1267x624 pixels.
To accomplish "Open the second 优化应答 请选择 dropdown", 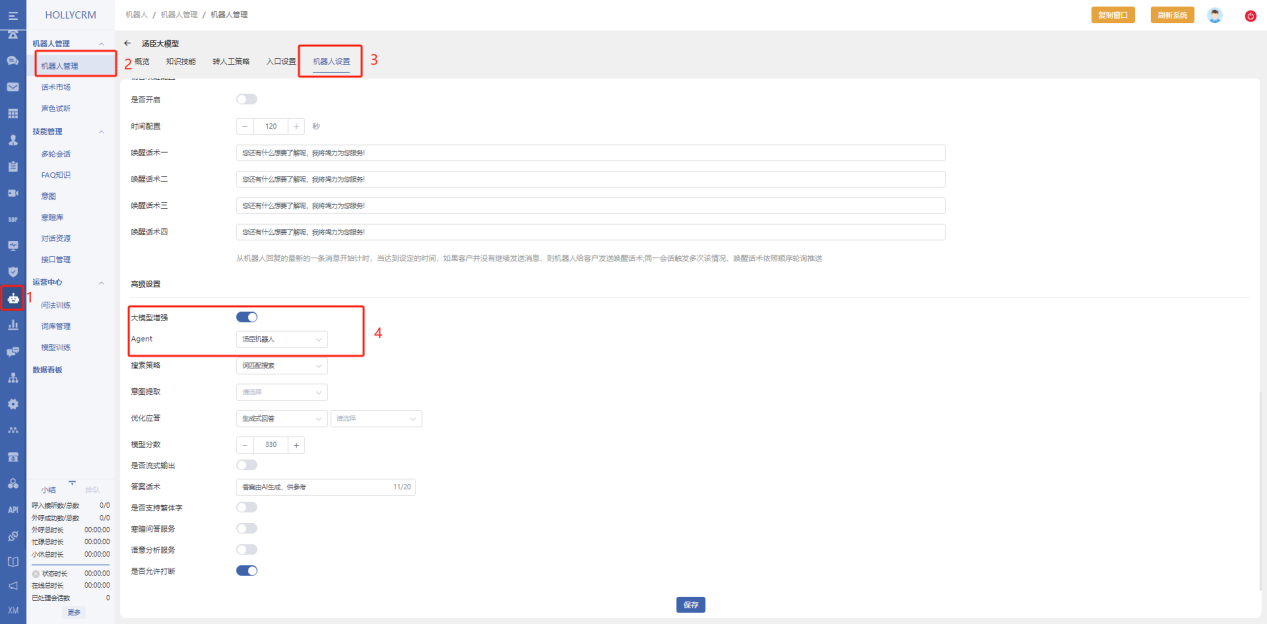I will click(376, 418).
